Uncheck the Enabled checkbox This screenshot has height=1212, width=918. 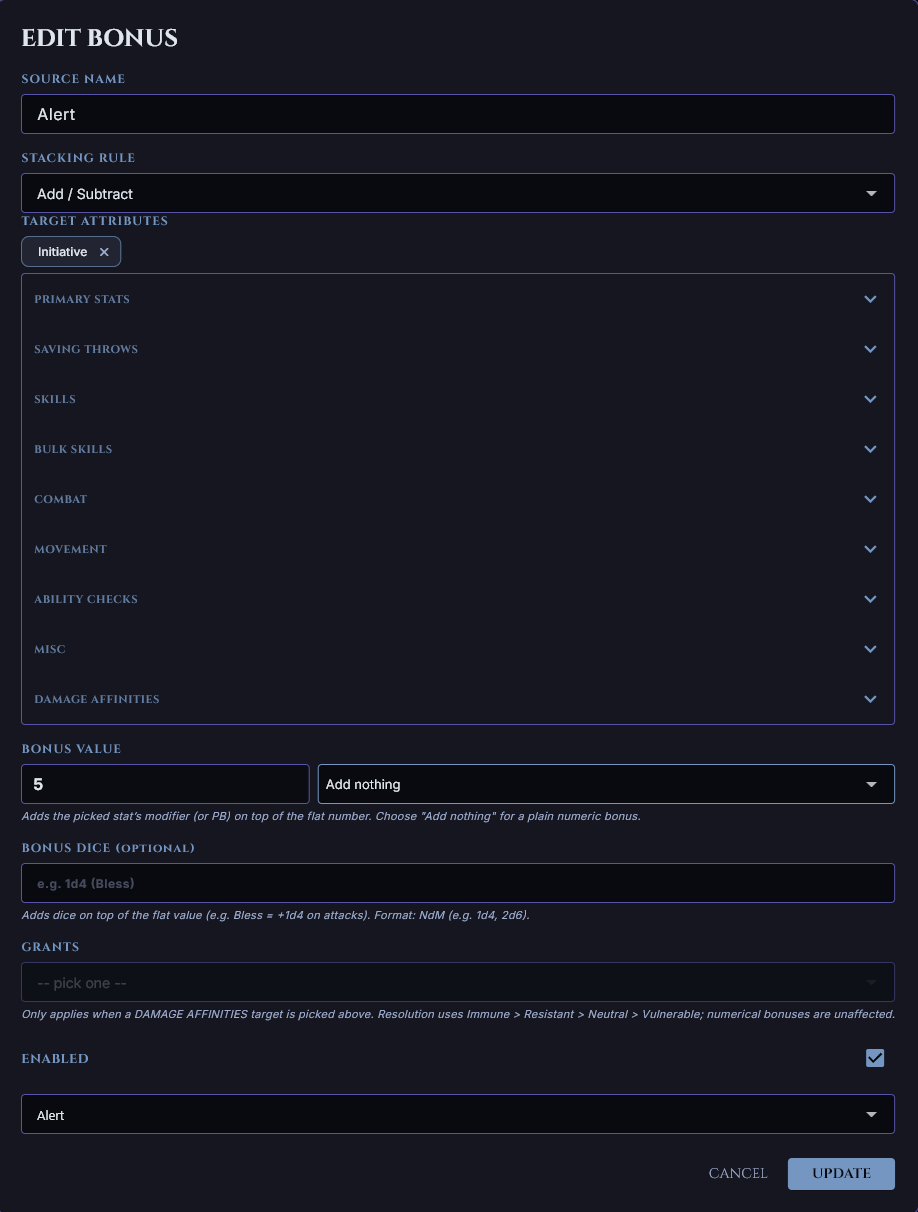(x=875, y=1058)
